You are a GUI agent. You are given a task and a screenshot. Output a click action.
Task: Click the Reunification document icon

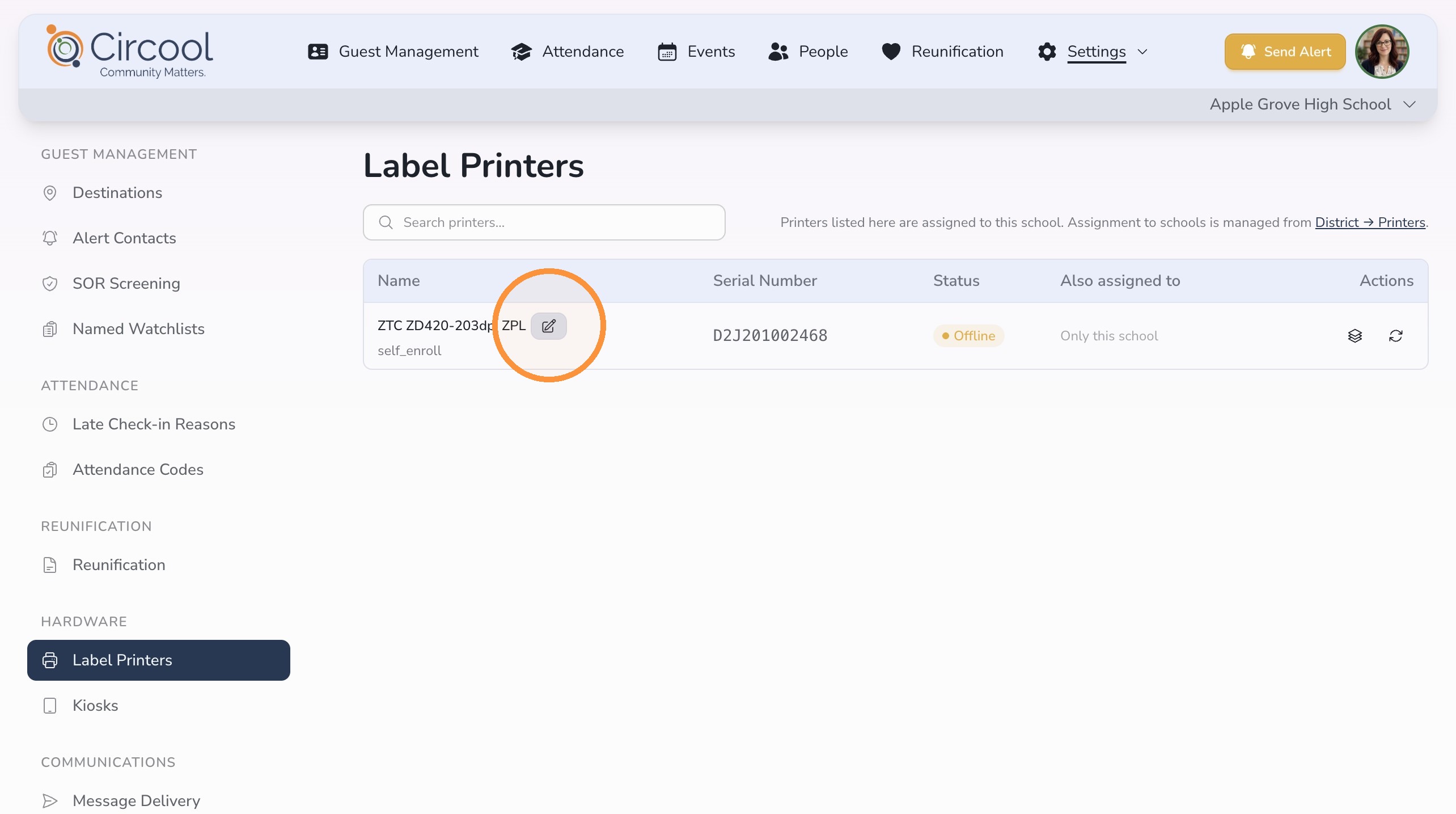point(50,565)
